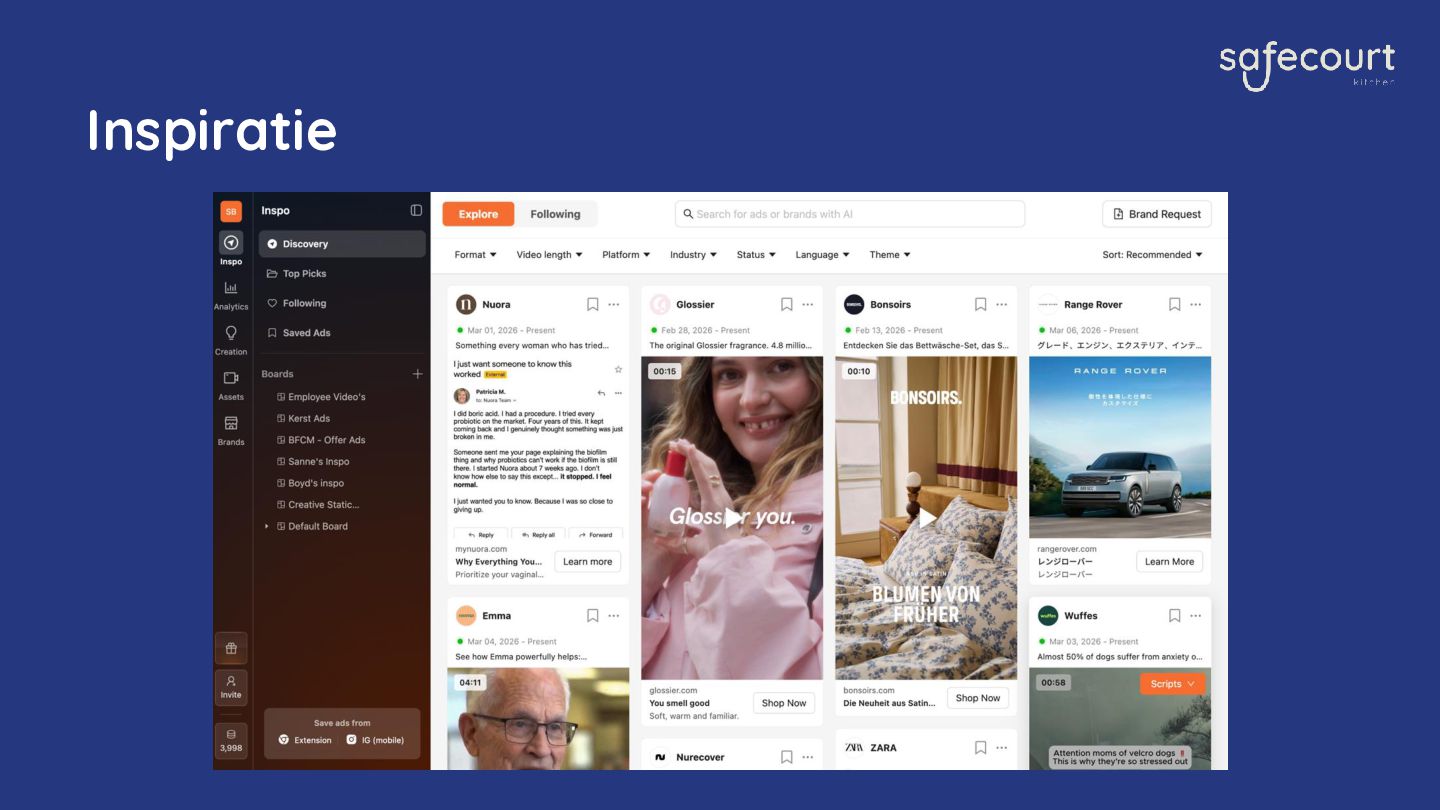Open the Language filter dropdown

coord(822,255)
